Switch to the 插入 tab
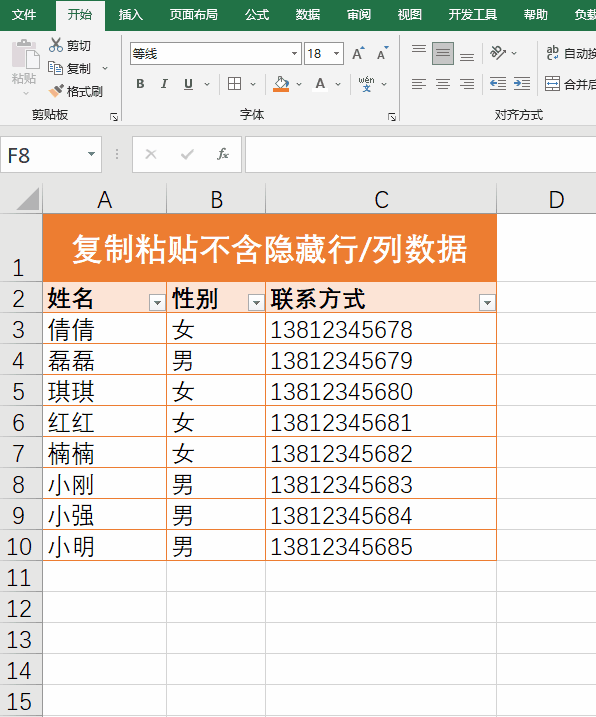 (x=131, y=15)
